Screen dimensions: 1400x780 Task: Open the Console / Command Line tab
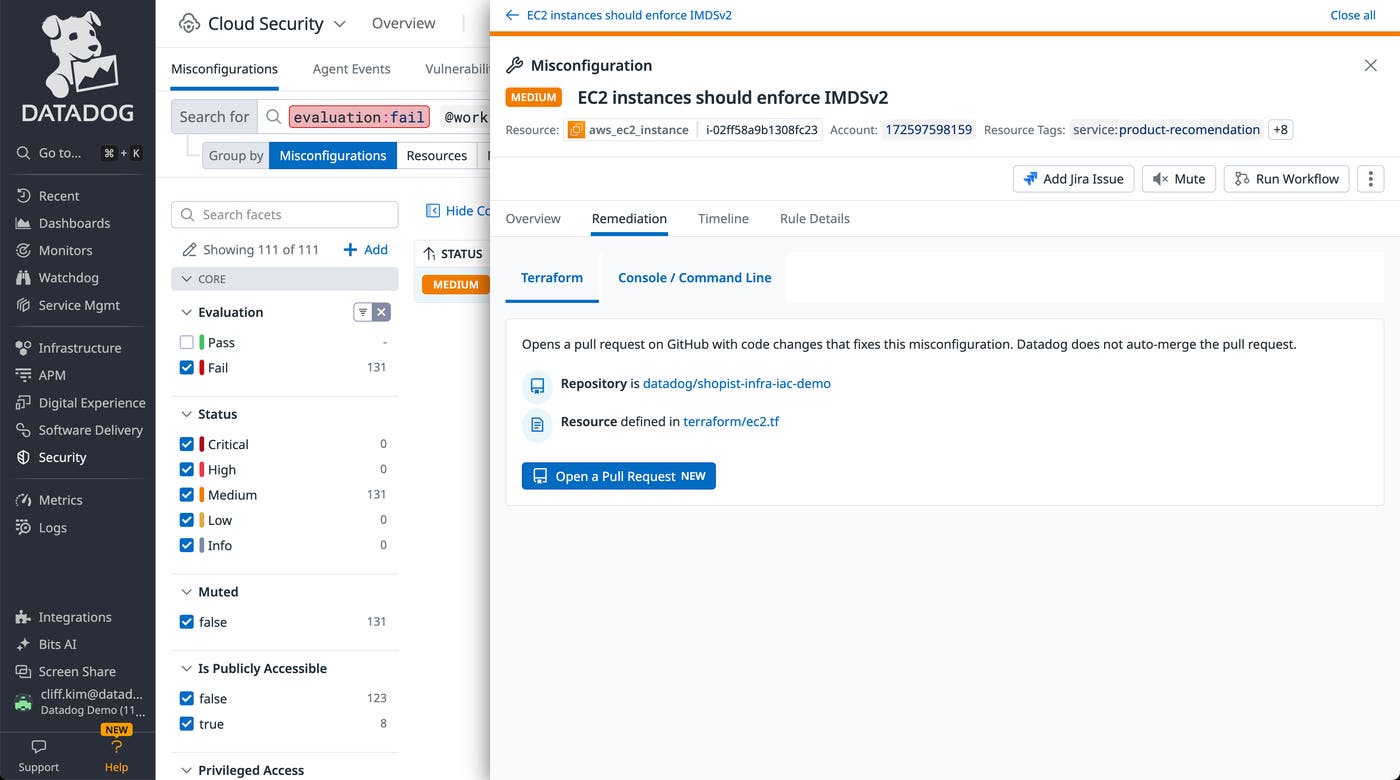click(694, 277)
